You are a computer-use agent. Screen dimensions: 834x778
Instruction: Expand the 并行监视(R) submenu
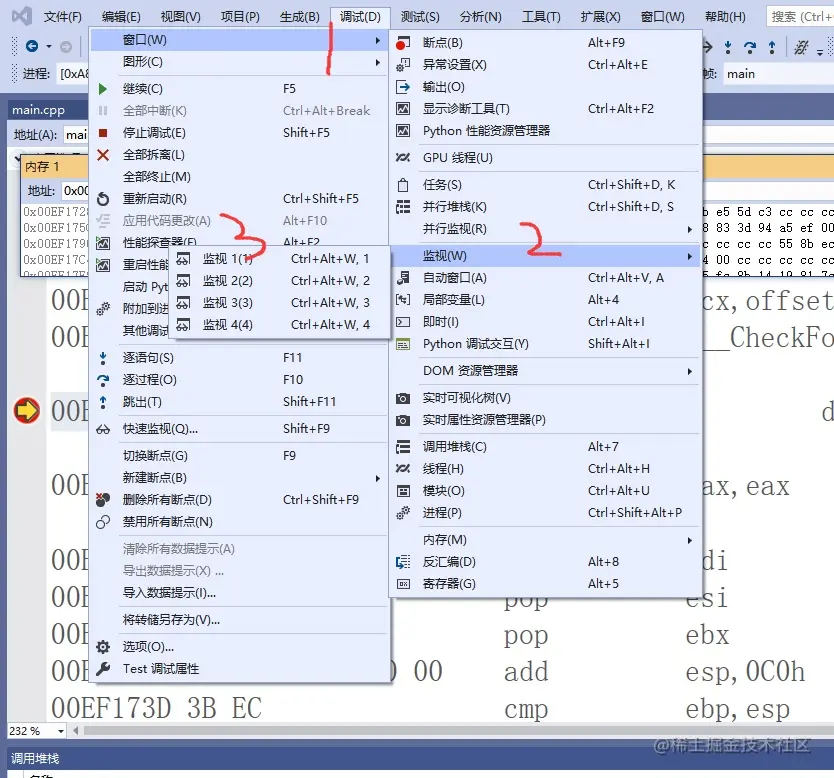(545, 229)
